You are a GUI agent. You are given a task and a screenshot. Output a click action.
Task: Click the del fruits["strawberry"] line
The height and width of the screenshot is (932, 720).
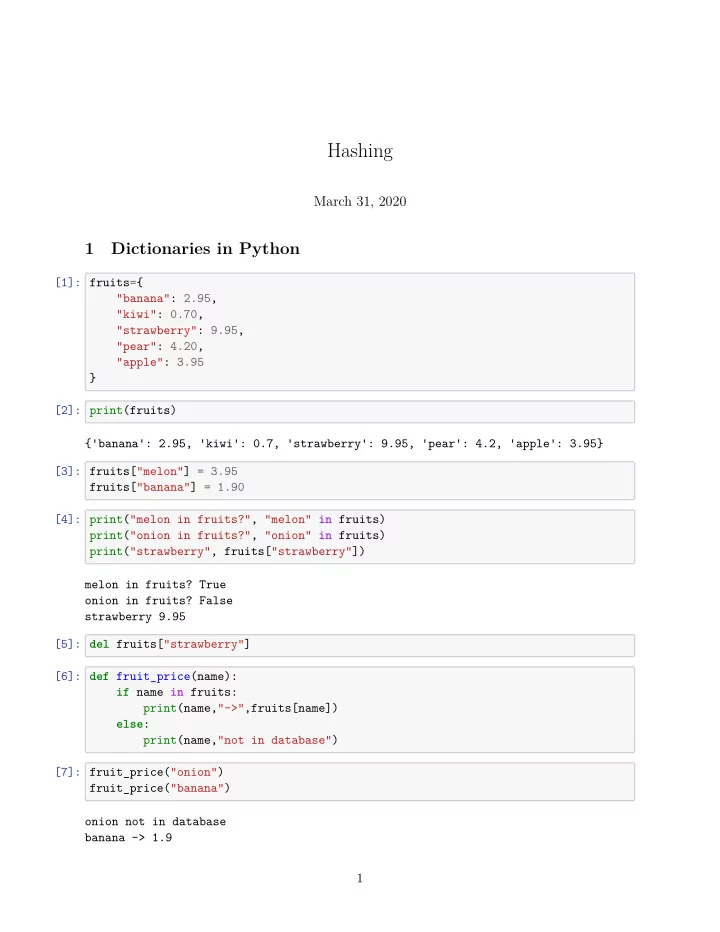[x=169, y=644]
